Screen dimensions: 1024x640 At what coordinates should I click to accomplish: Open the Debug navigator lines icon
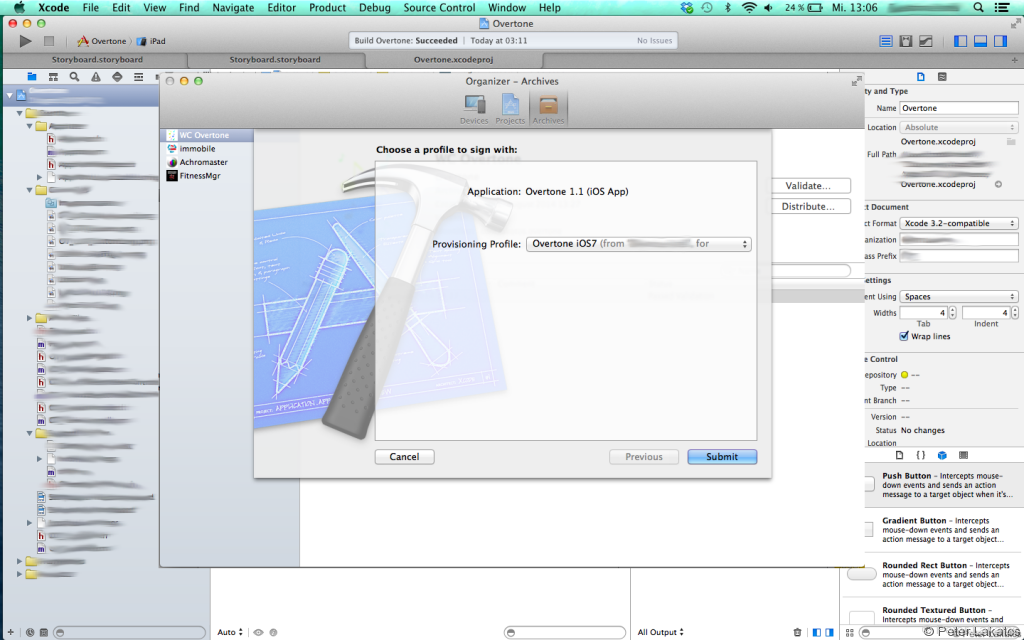[x=138, y=77]
